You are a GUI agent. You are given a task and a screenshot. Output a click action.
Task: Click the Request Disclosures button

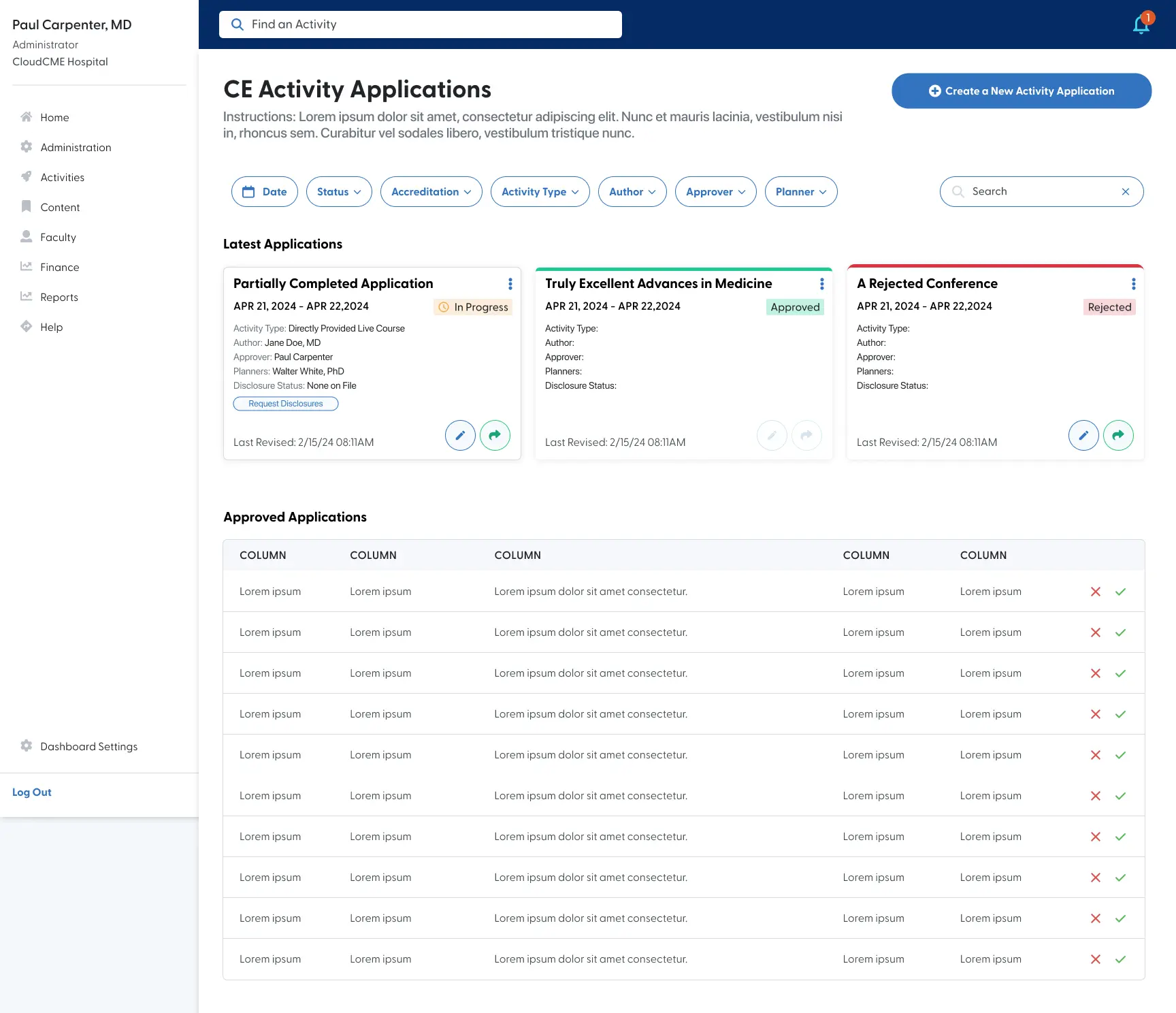pos(286,404)
